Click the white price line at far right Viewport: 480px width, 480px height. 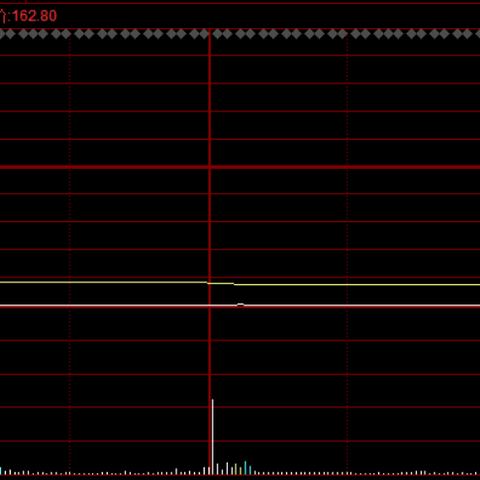[x=467, y=306]
